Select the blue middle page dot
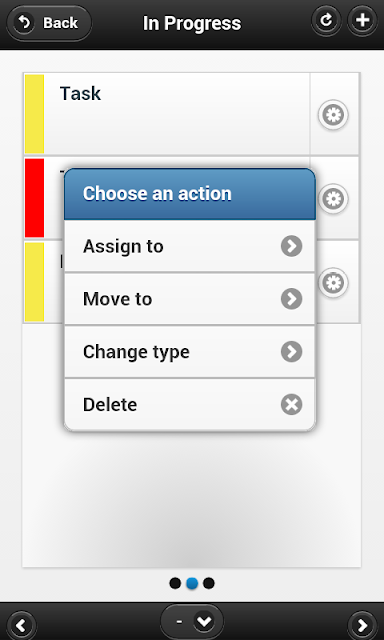Viewport: 384px width, 640px height. click(192, 583)
